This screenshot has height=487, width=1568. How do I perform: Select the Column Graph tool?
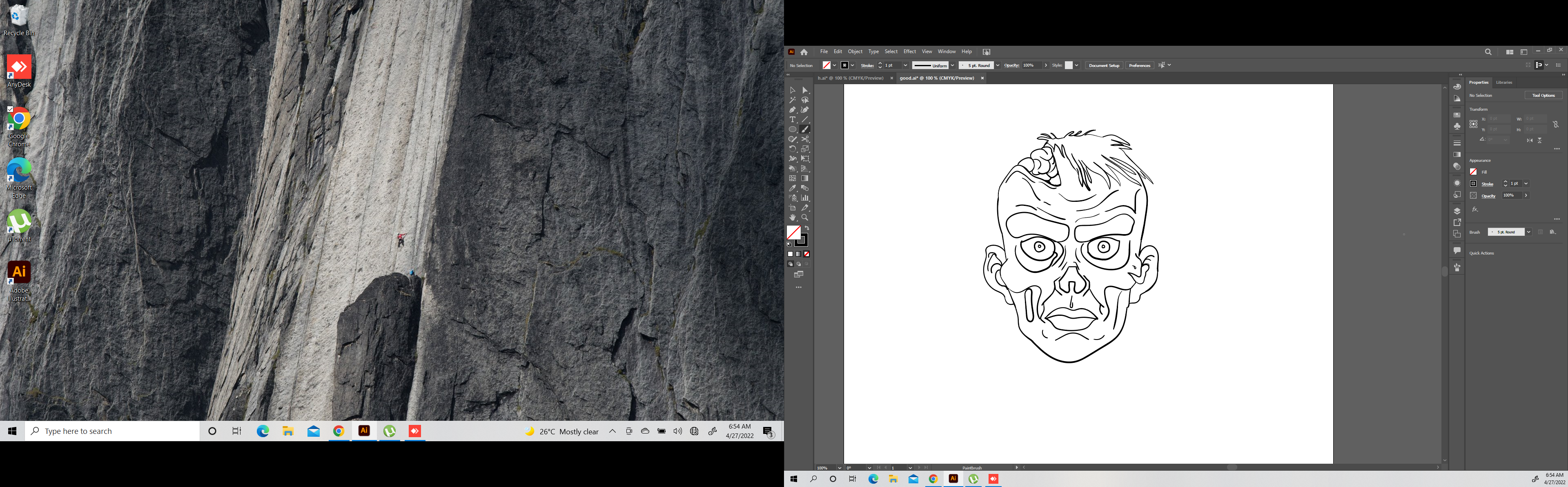[x=805, y=198]
